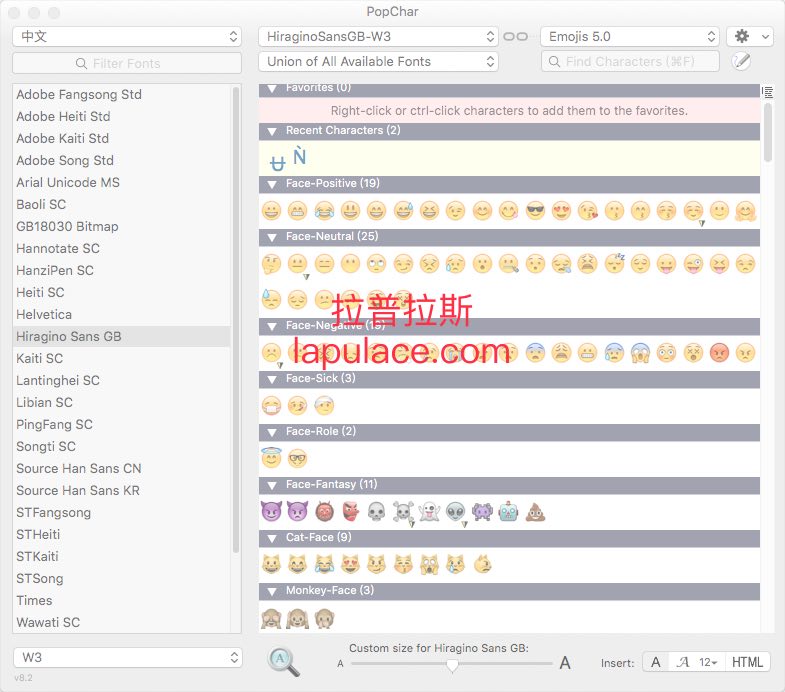Select the pile of poo emoji
Viewport: 785px width, 692px height.
coord(535,512)
